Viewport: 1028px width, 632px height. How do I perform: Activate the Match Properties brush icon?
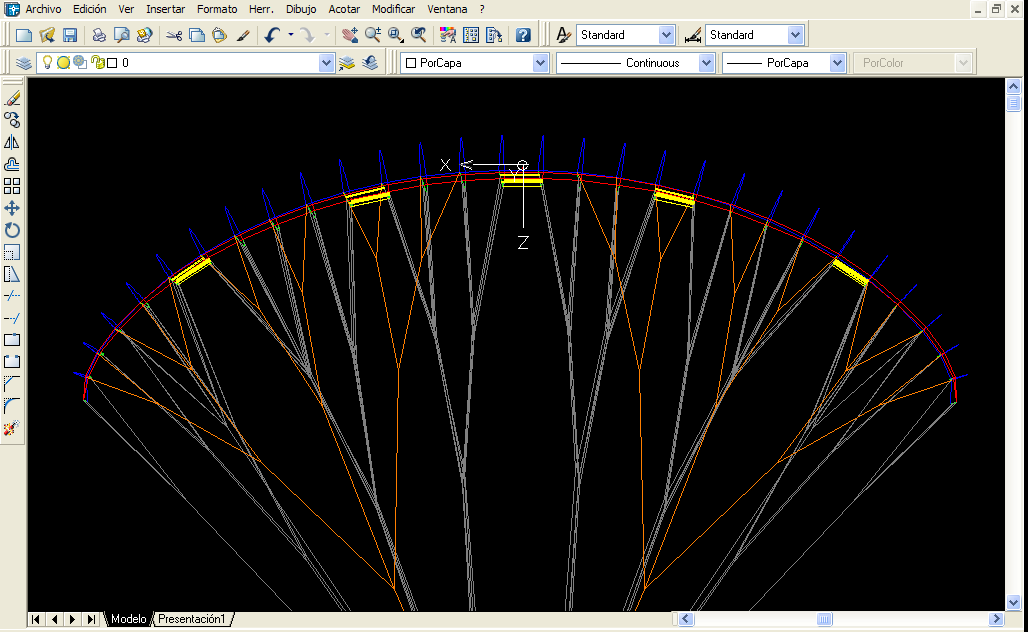pyautogui.click(x=243, y=35)
